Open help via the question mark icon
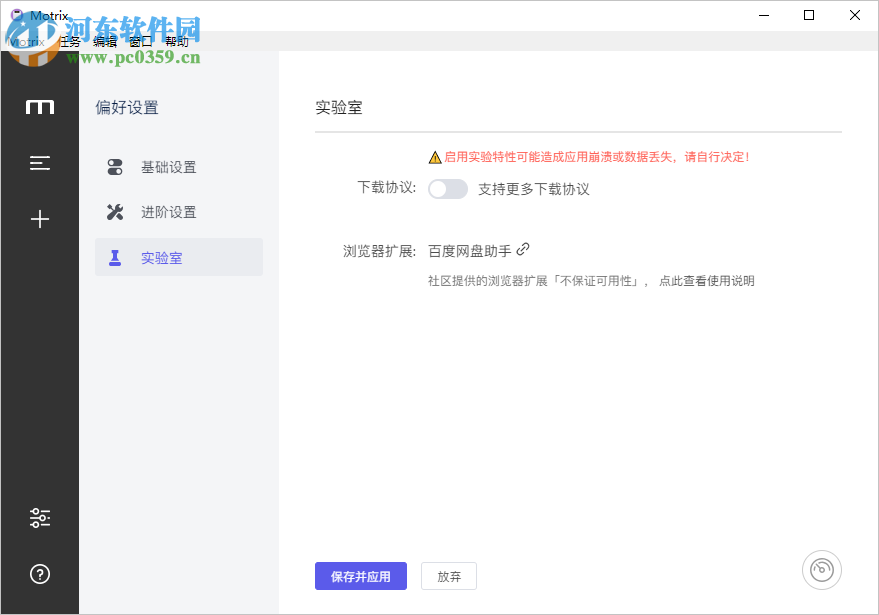This screenshot has height=615, width=879. (x=40, y=574)
